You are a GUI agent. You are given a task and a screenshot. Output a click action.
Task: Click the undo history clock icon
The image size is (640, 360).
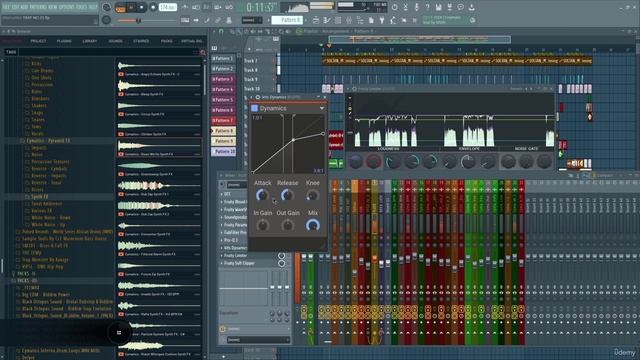pyautogui.click(x=394, y=7)
